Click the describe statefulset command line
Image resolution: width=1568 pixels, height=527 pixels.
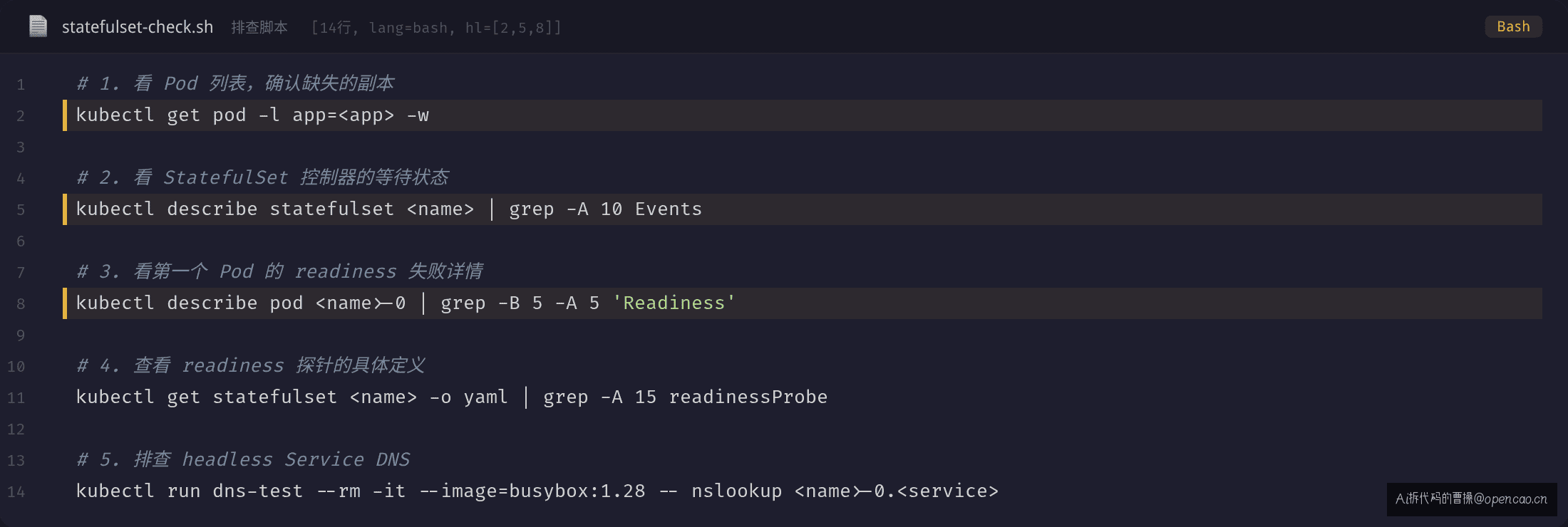803,209
